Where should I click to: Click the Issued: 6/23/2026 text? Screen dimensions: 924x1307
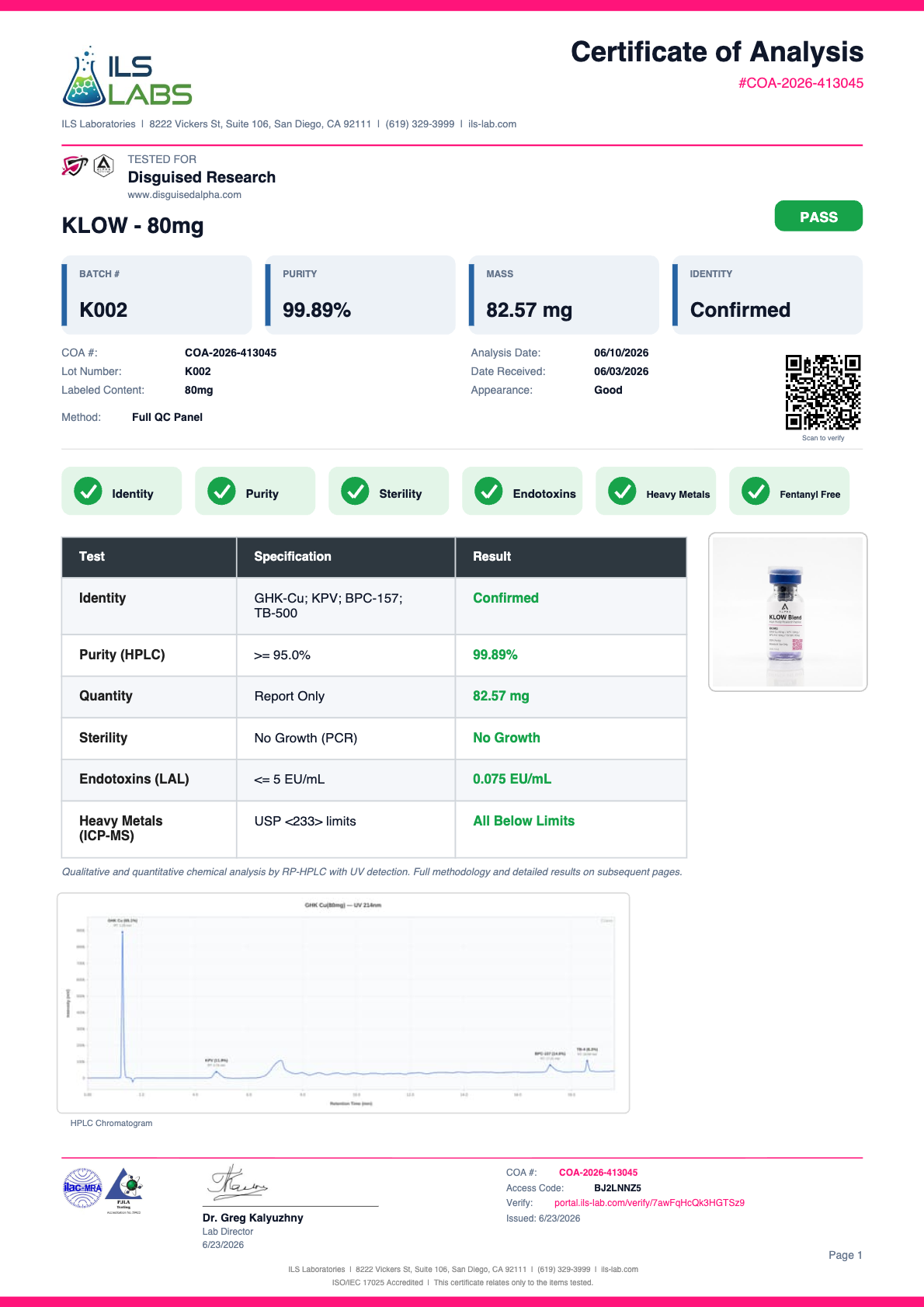point(543,1218)
